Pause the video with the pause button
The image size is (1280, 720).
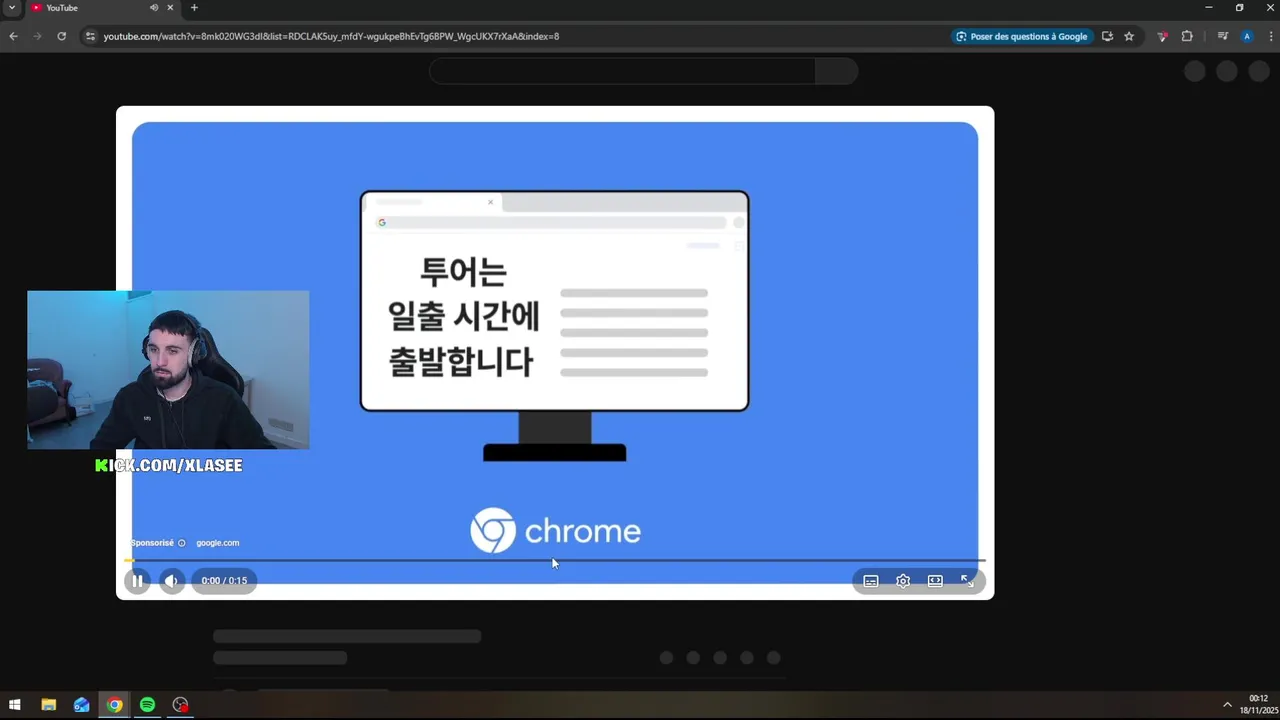click(x=137, y=581)
